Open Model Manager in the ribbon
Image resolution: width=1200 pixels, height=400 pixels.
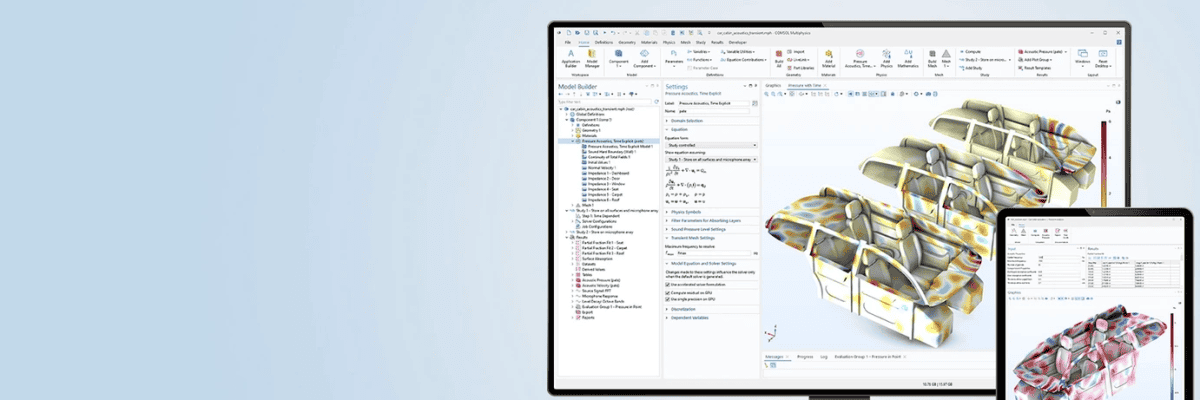[x=592, y=57]
